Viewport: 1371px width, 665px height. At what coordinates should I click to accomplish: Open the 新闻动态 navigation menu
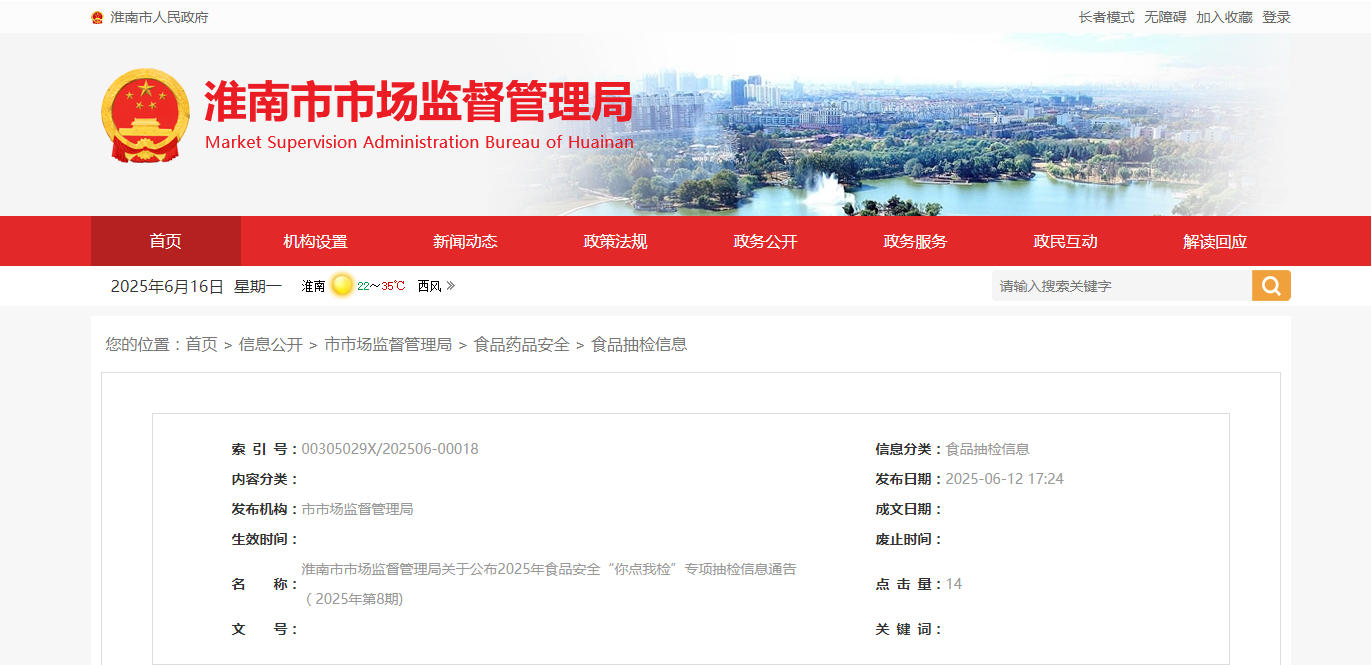pos(465,241)
